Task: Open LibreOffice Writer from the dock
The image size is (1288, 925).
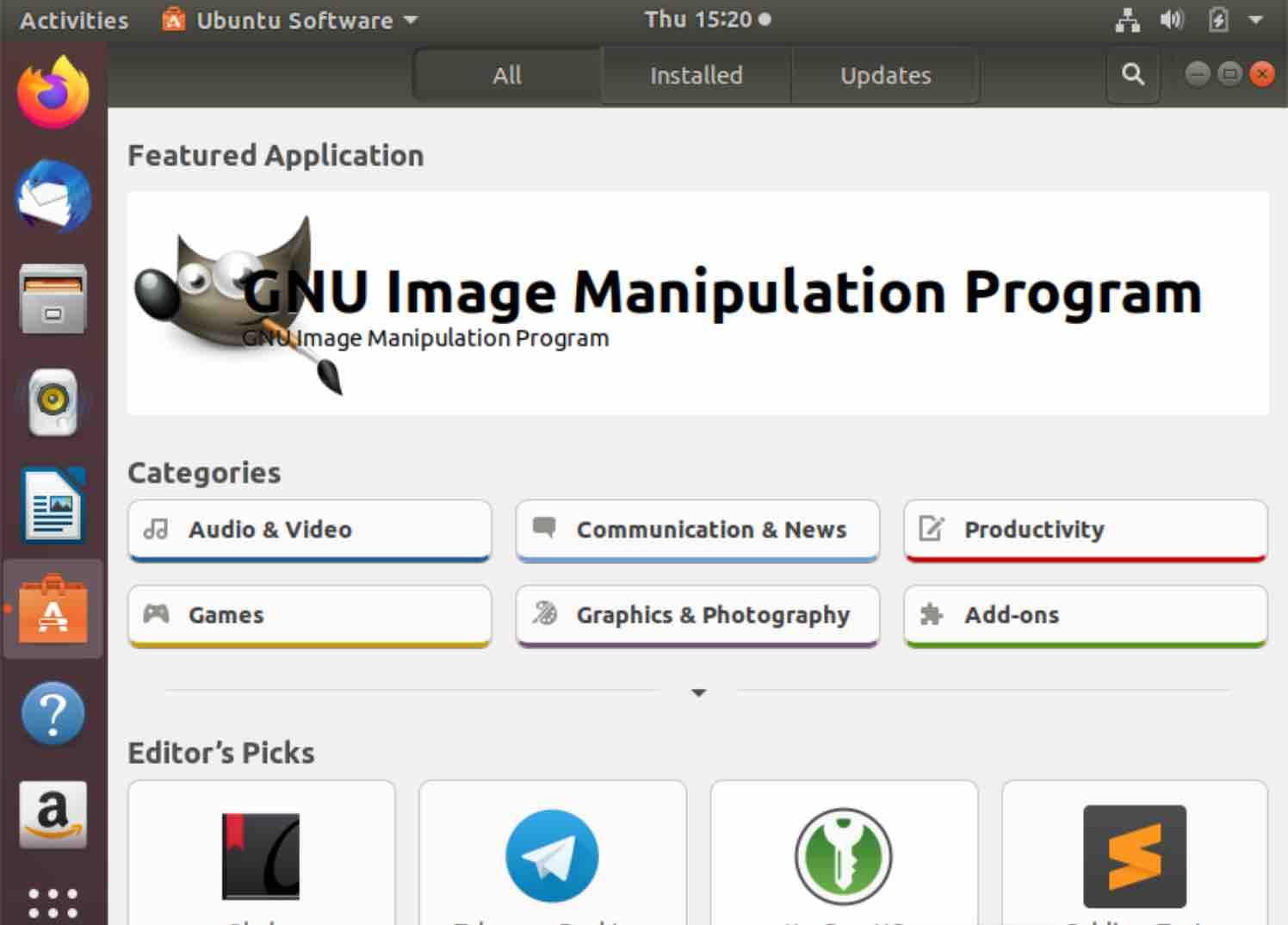Action: (x=53, y=506)
